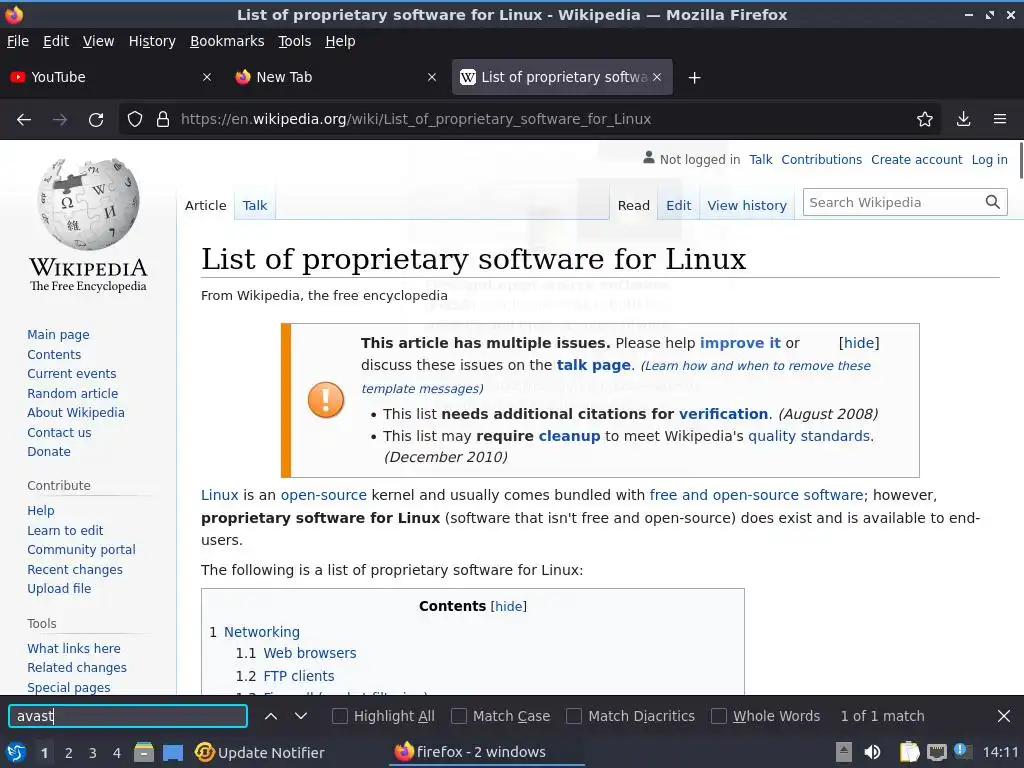Jump to previous find match
This screenshot has width=1024, height=768.
point(271,716)
